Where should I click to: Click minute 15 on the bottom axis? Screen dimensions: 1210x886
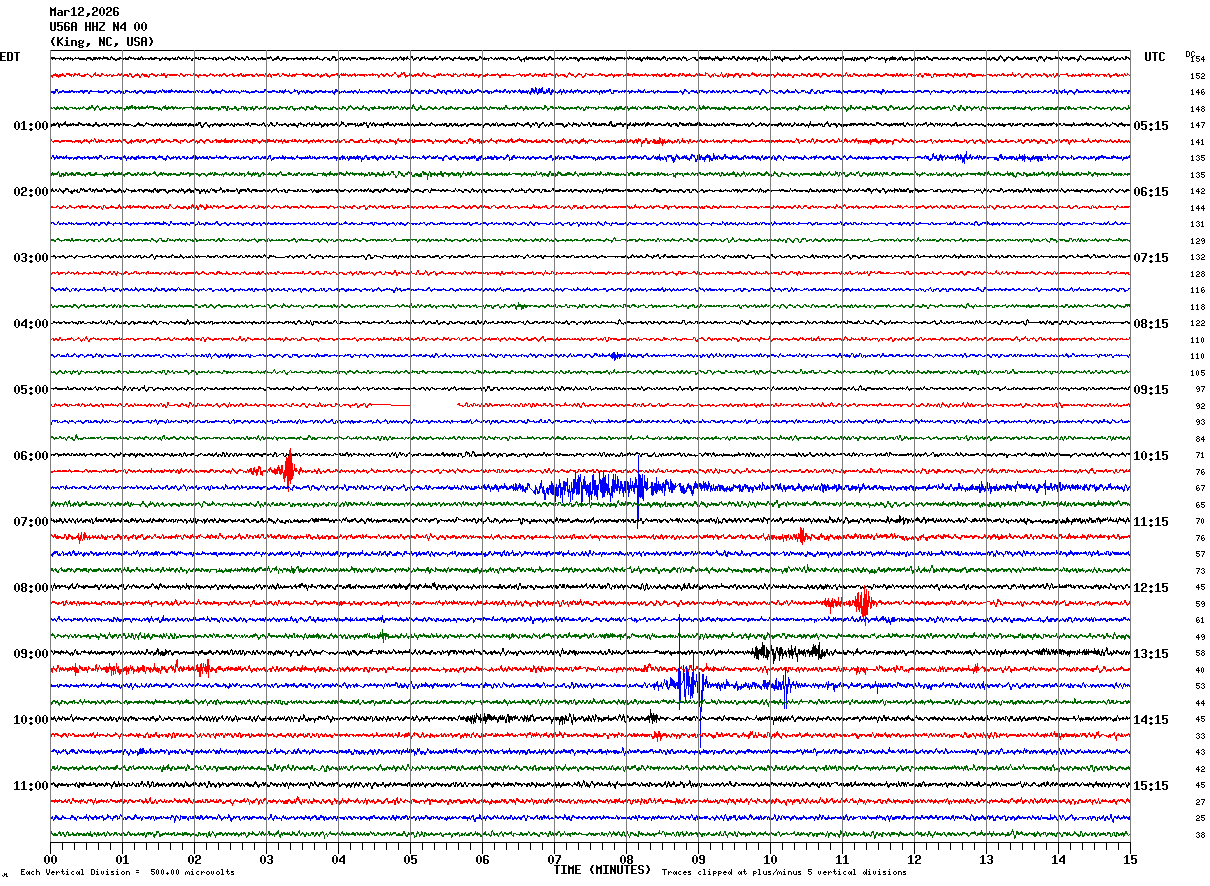pyautogui.click(x=1129, y=860)
